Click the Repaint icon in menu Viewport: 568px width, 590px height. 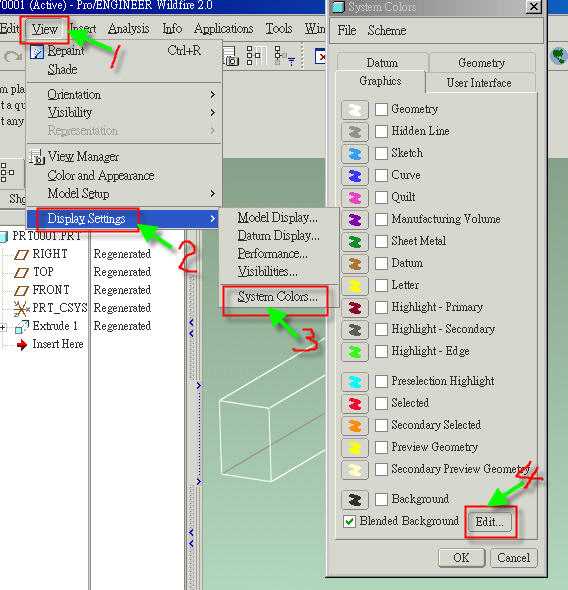click(x=37, y=52)
